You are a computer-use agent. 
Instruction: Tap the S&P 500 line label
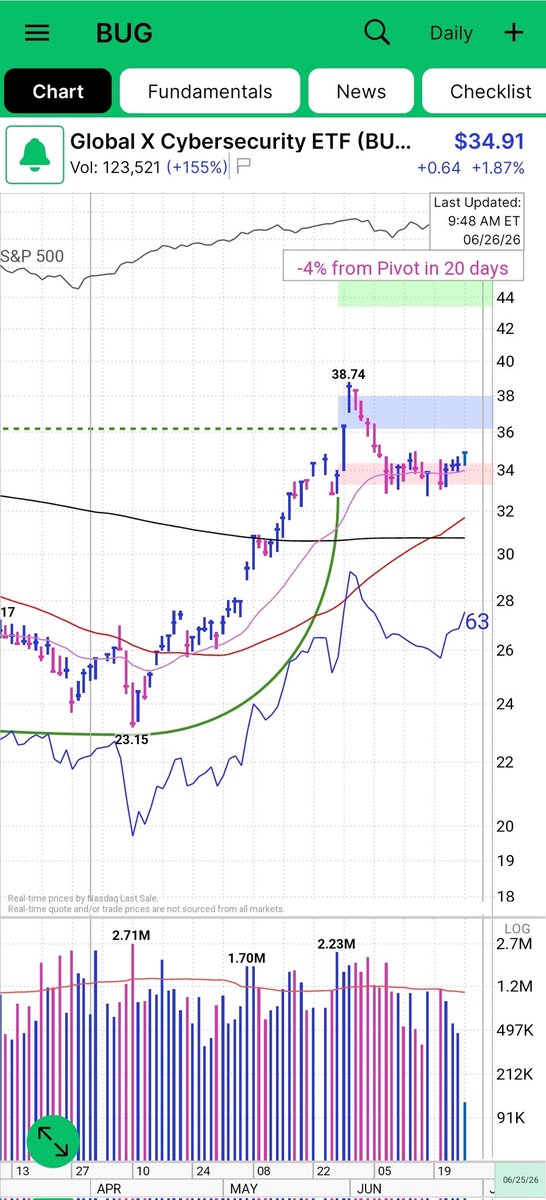[x=32, y=256]
